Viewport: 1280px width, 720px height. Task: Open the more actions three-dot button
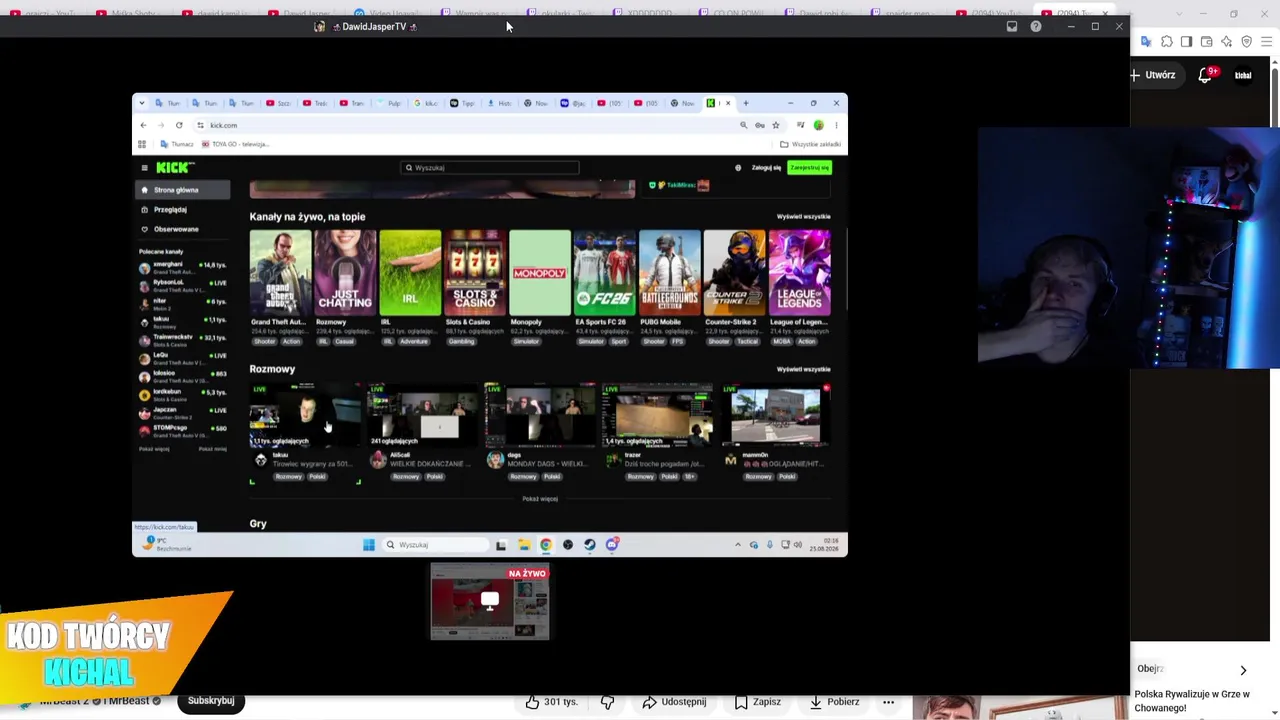pos(888,702)
